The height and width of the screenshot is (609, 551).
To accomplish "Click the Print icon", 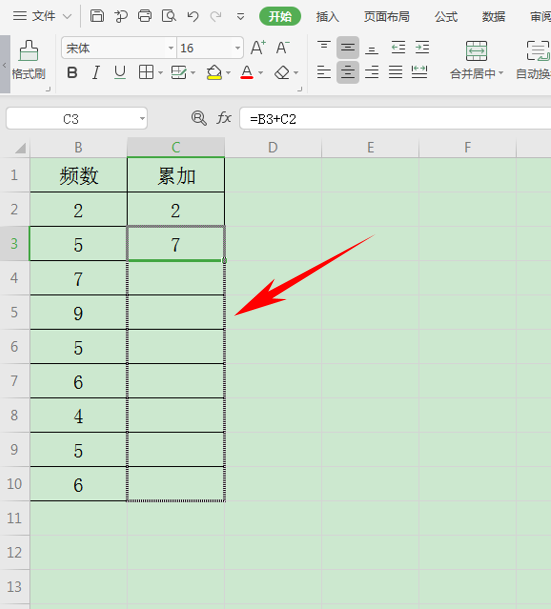I will pyautogui.click(x=145, y=16).
